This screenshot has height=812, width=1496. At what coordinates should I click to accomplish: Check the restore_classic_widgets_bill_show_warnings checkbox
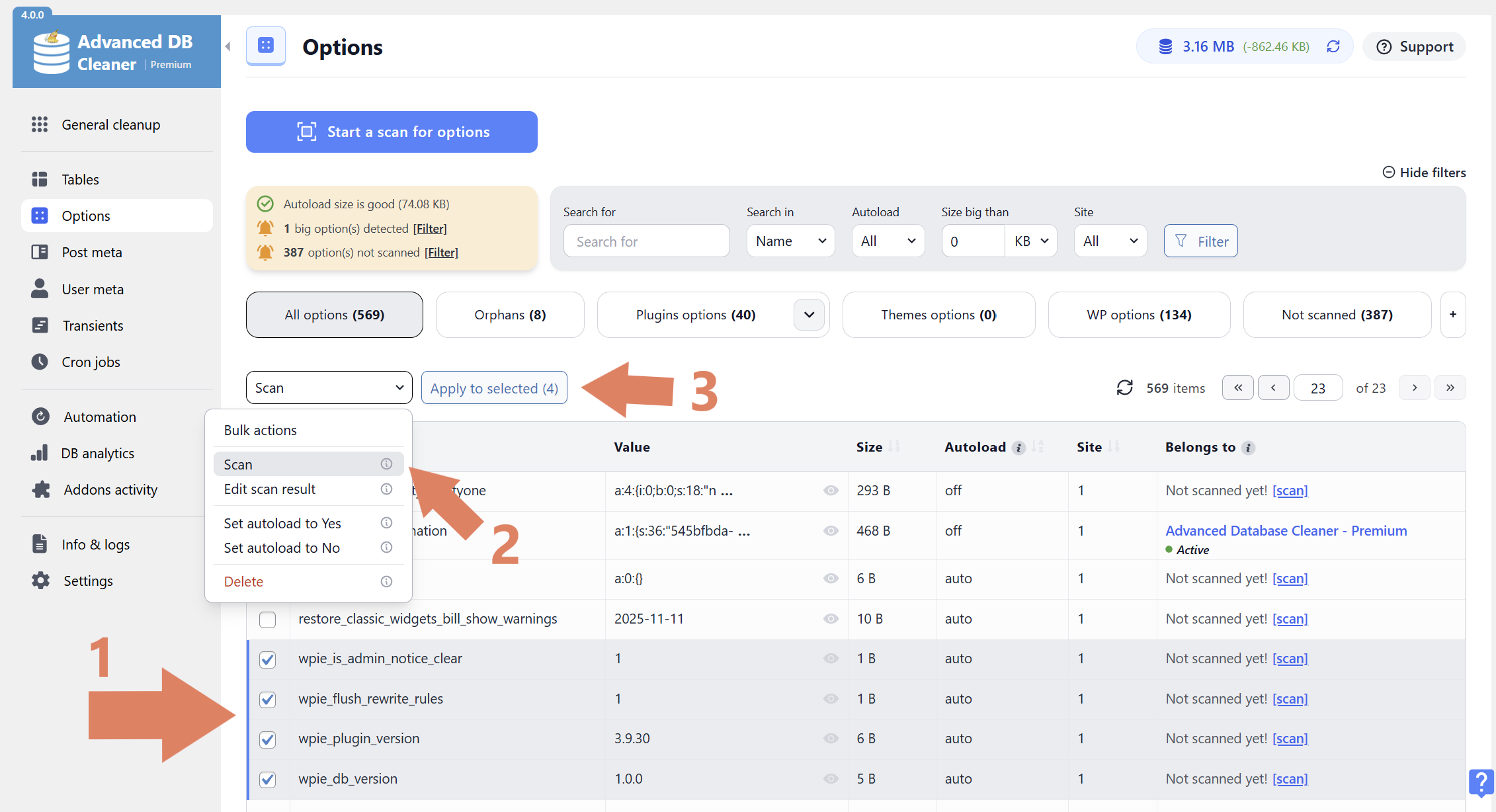(267, 620)
